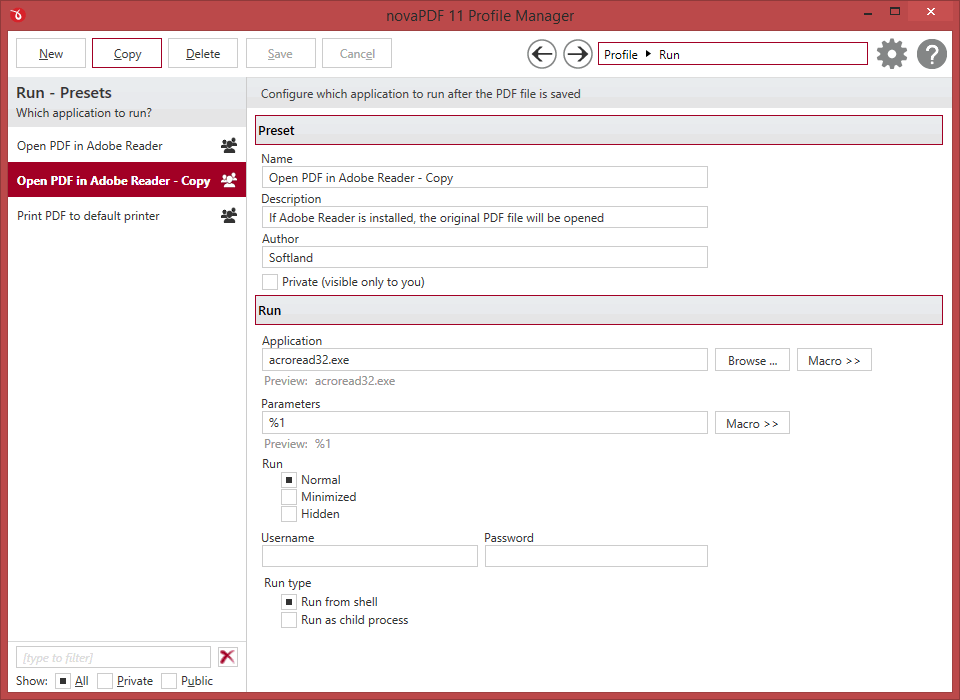Minimize the Profile Manager window
This screenshot has width=960, height=700.
point(868,13)
